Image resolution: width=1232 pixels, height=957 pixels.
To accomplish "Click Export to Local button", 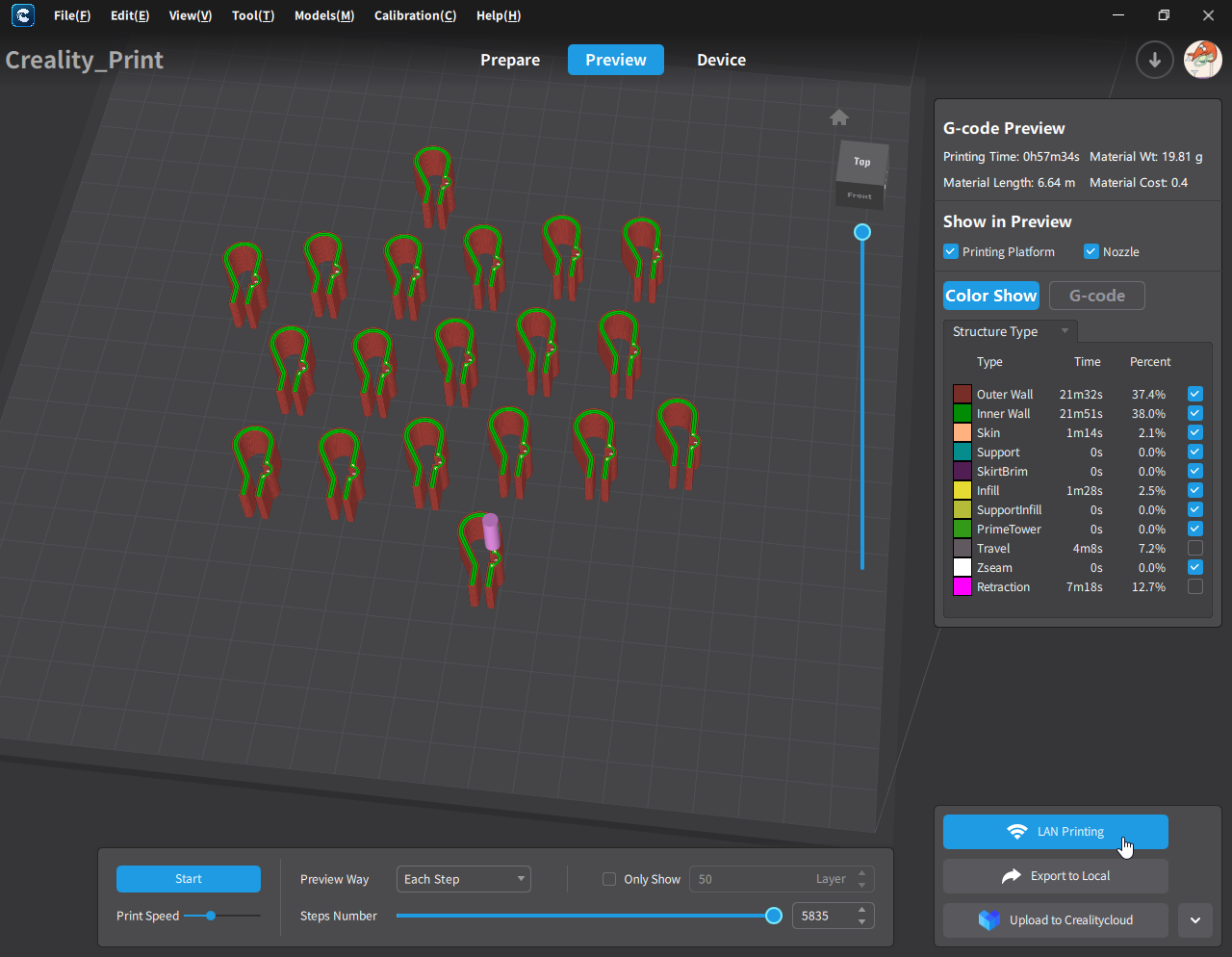I will pyautogui.click(x=1056, y=876).
